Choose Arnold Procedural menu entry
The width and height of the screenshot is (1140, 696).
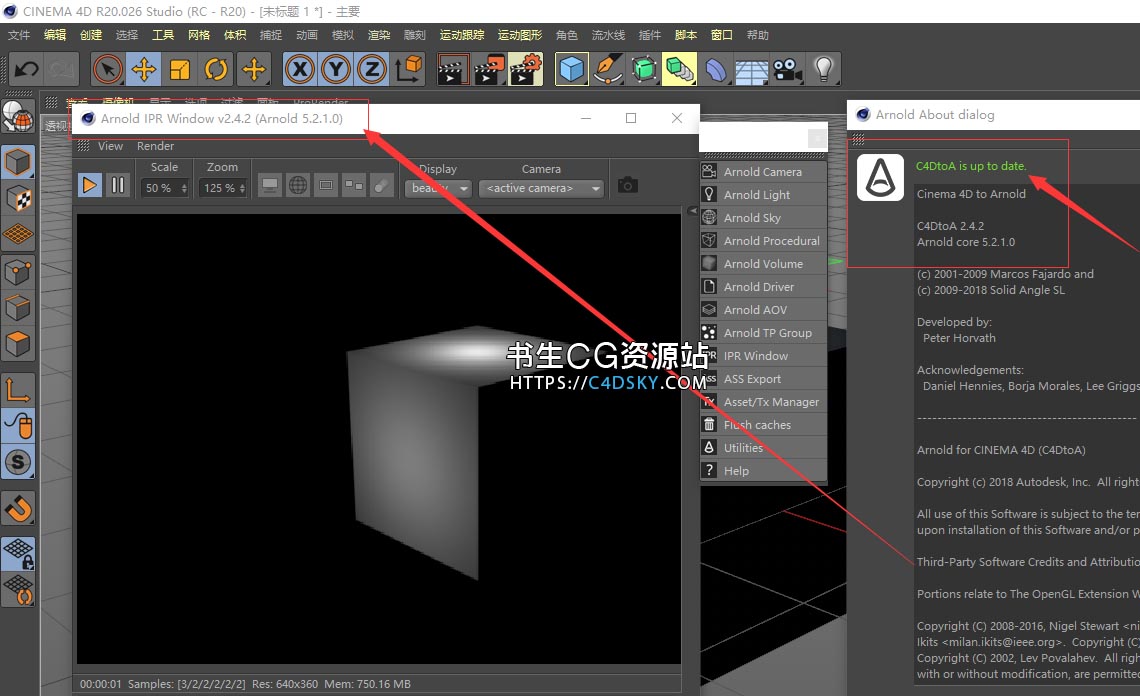pyautogui.click(x=763, y=241)
